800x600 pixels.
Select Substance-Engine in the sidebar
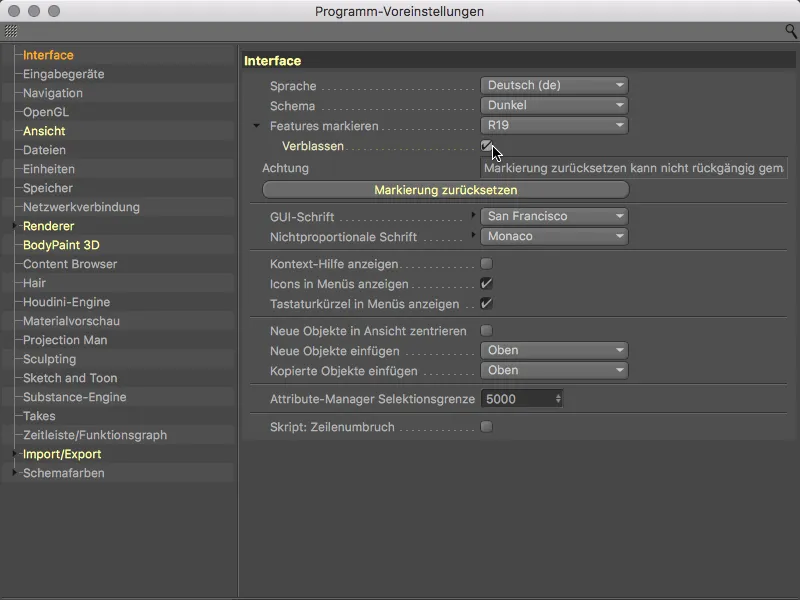74,397
